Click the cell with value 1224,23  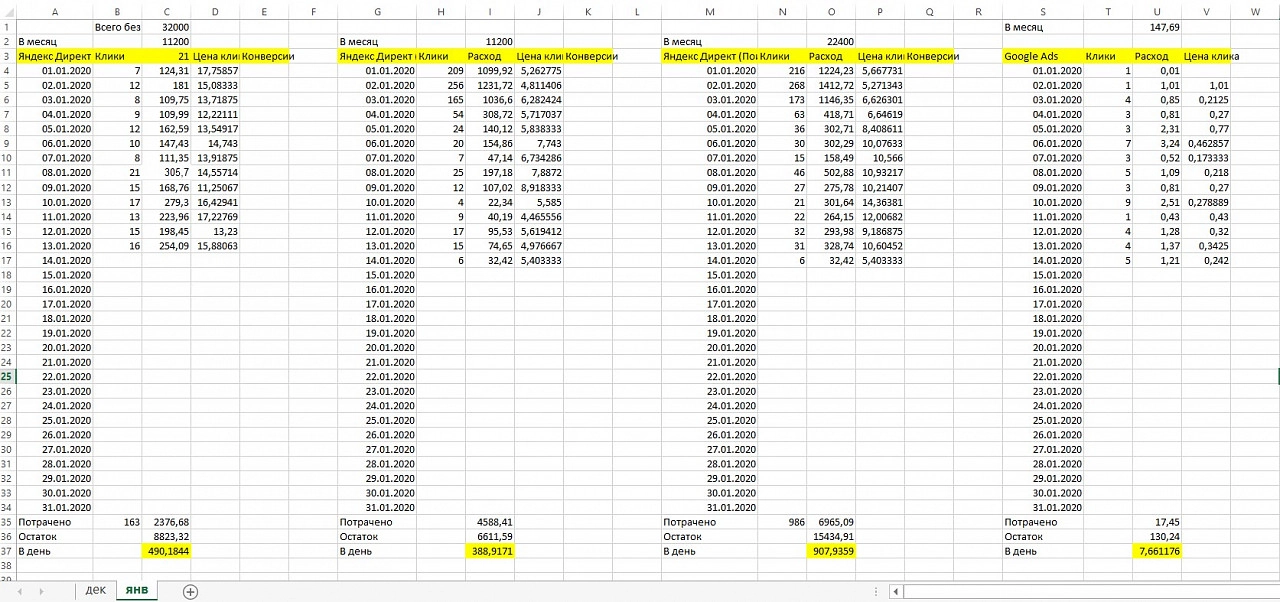click(832, 71)
